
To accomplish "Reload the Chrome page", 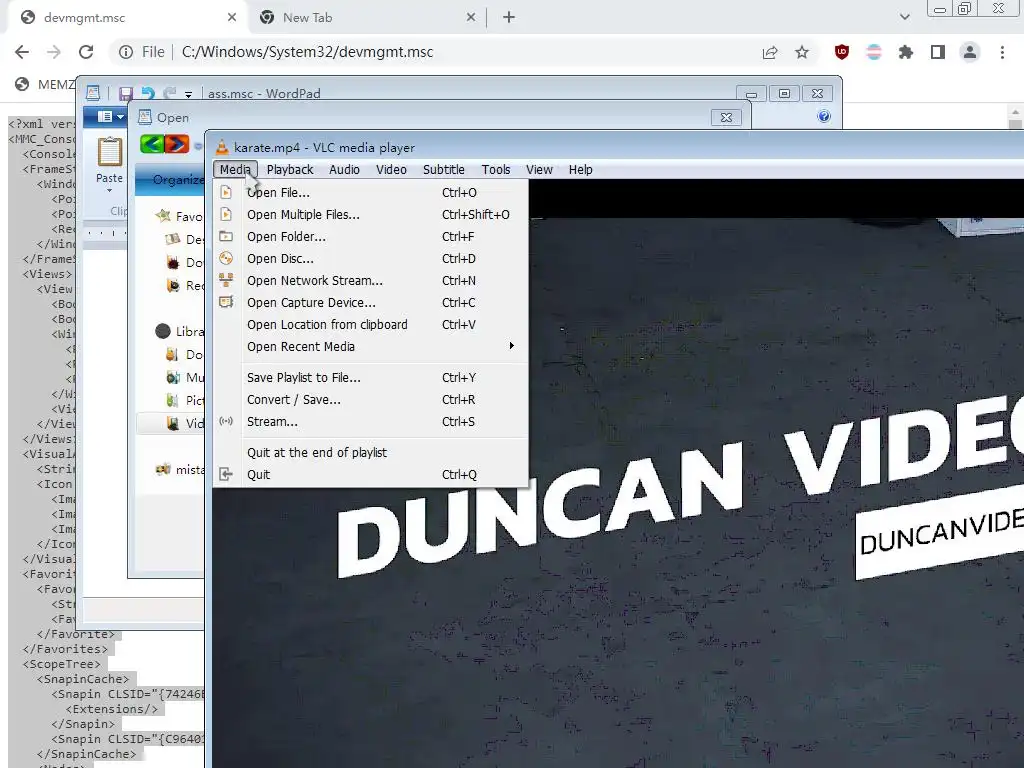I will [86, 52].
